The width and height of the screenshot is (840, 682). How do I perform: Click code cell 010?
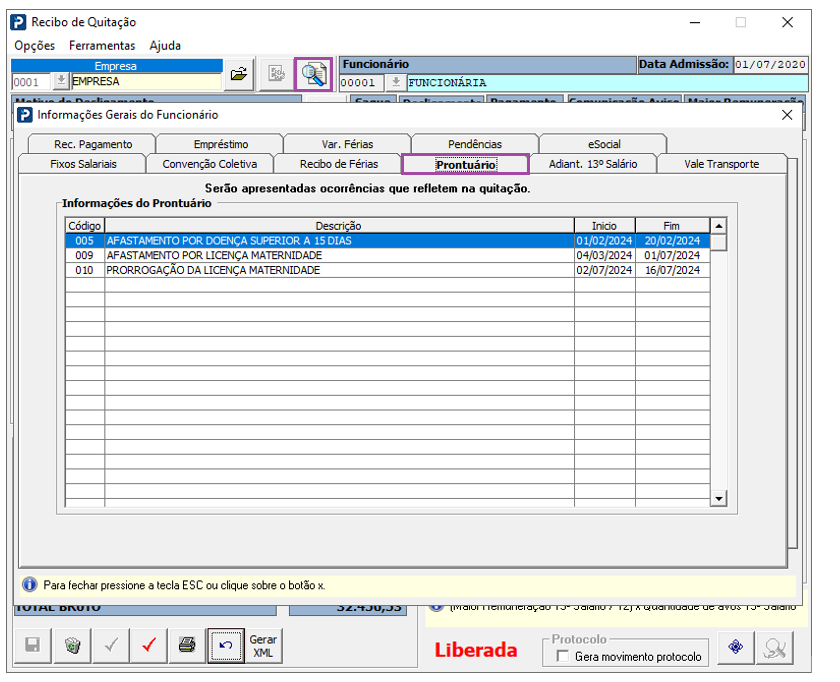coord(85,270)
